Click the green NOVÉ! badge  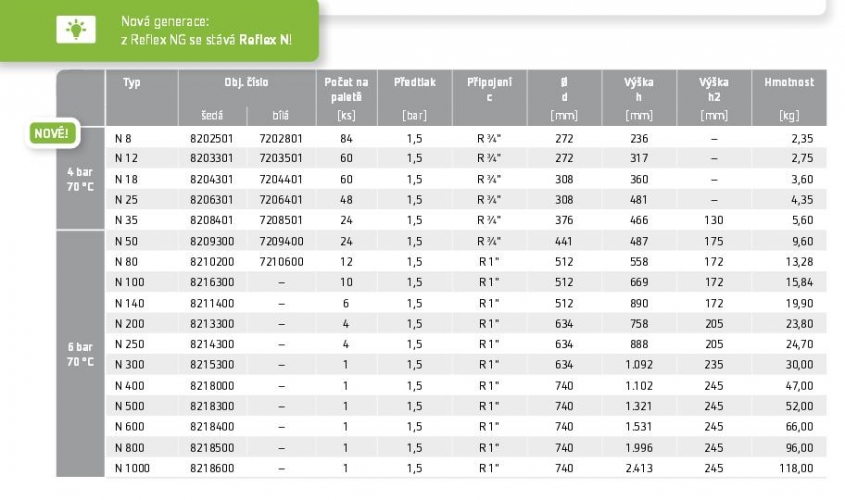(52, 133)
